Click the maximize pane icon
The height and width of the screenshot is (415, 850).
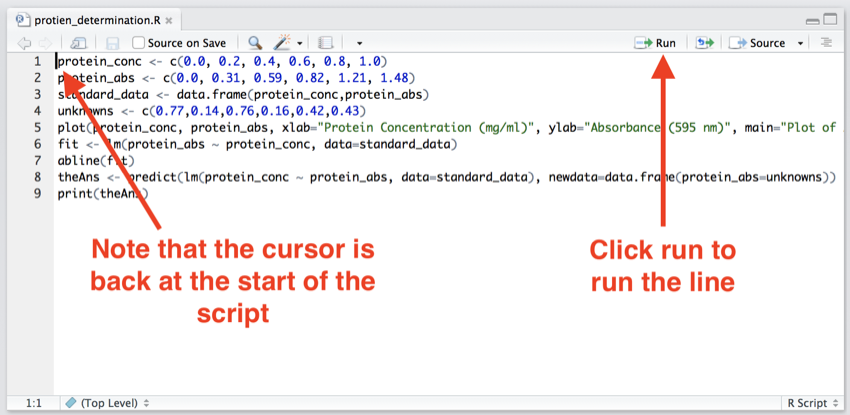pos(832,19)
